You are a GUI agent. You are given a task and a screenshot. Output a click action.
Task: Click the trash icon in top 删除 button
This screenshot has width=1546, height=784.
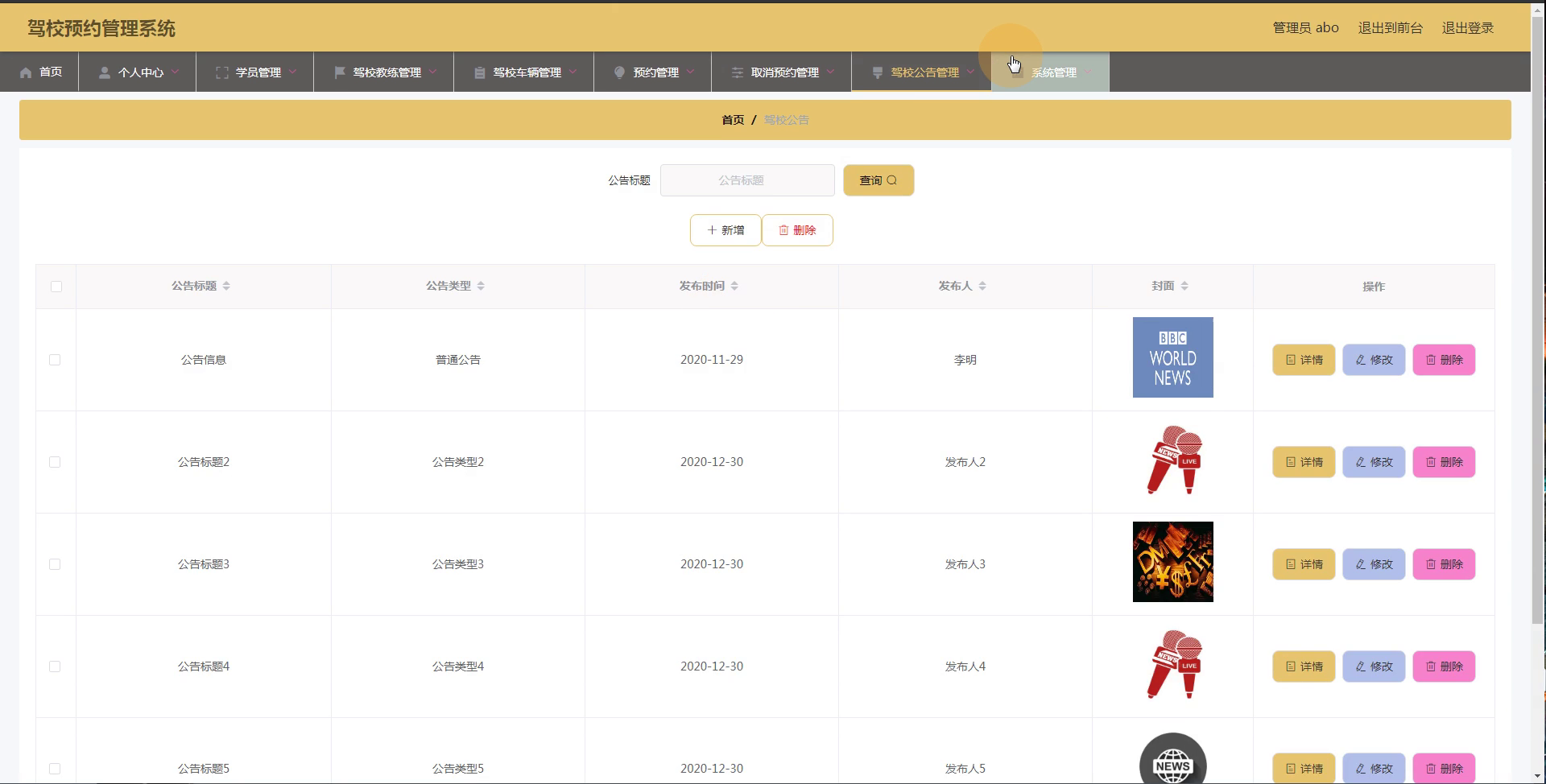coord(783,230)
